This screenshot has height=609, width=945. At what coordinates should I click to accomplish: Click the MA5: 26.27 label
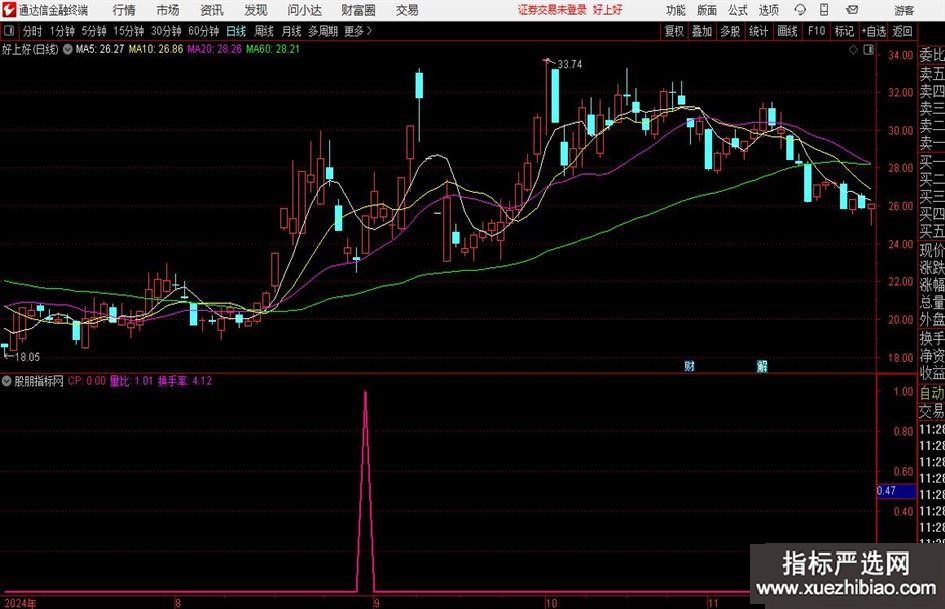pyautogui.click(x=99, y=49)
